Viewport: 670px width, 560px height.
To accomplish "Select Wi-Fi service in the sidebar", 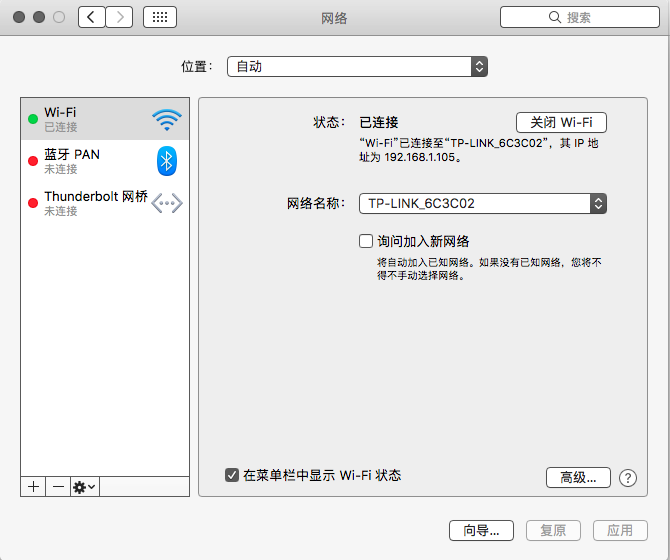I will [105, 119].
